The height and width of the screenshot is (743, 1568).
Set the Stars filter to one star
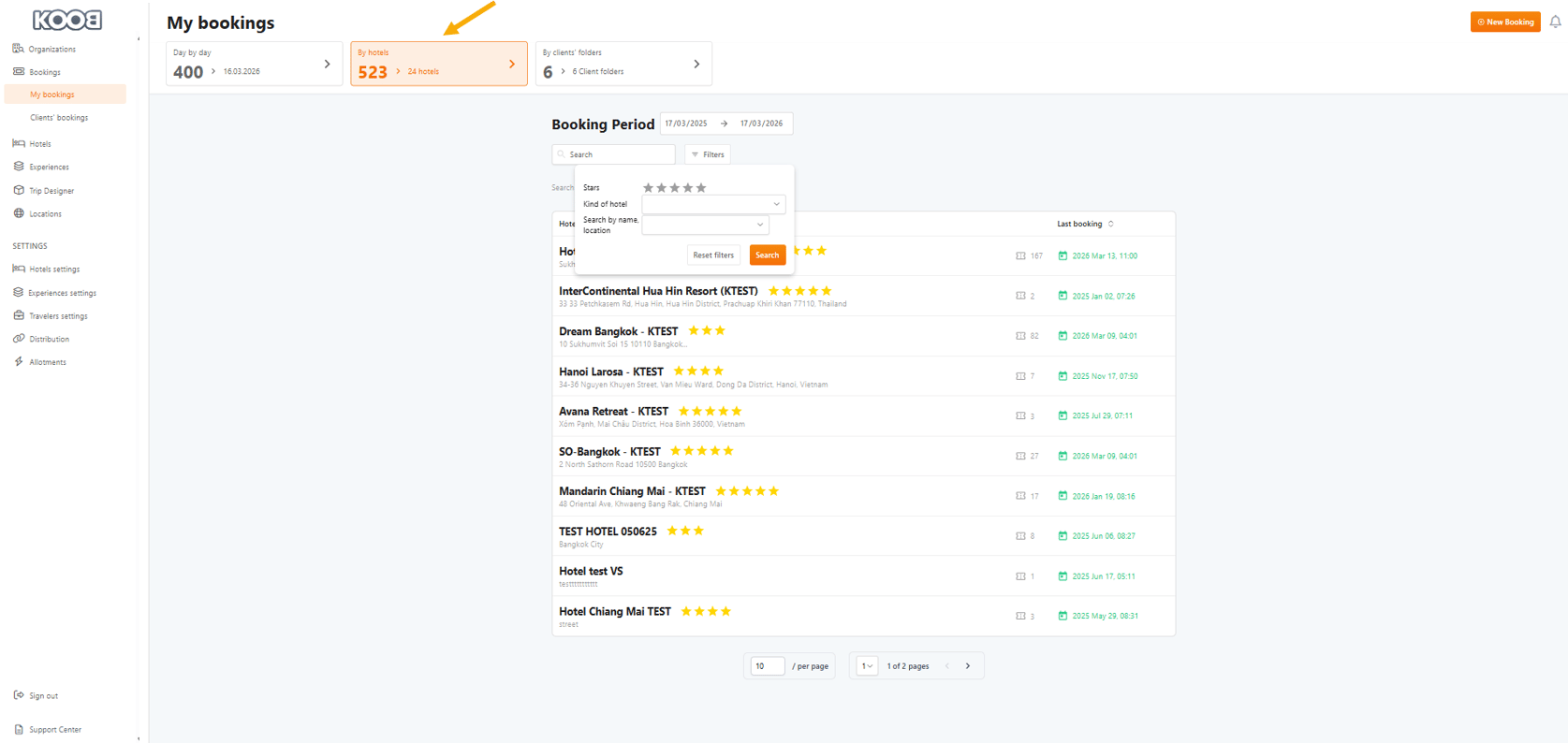648,188
